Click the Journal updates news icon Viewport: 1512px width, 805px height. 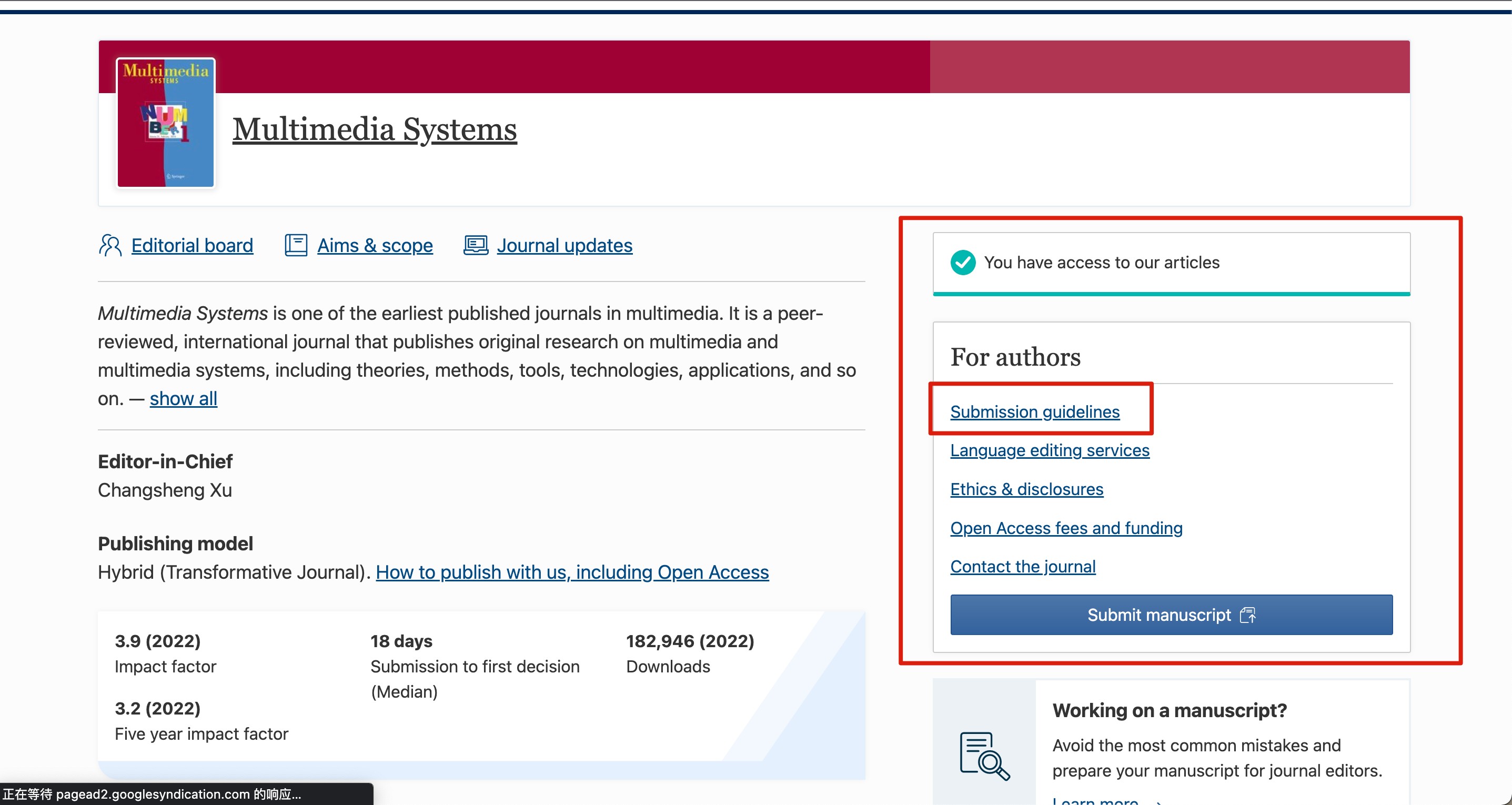(x=476, y=245)
